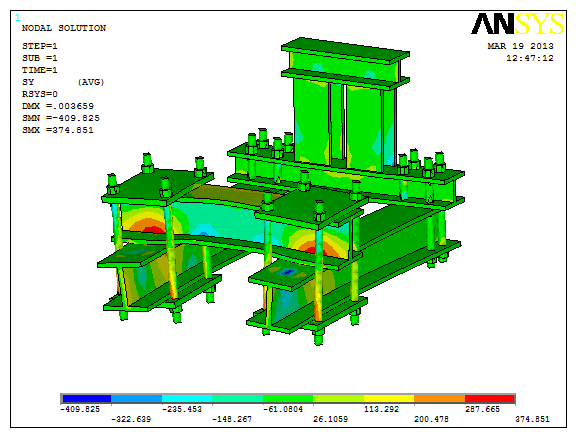
Task: Click the orange legend color band
Action: click(439, 399)
